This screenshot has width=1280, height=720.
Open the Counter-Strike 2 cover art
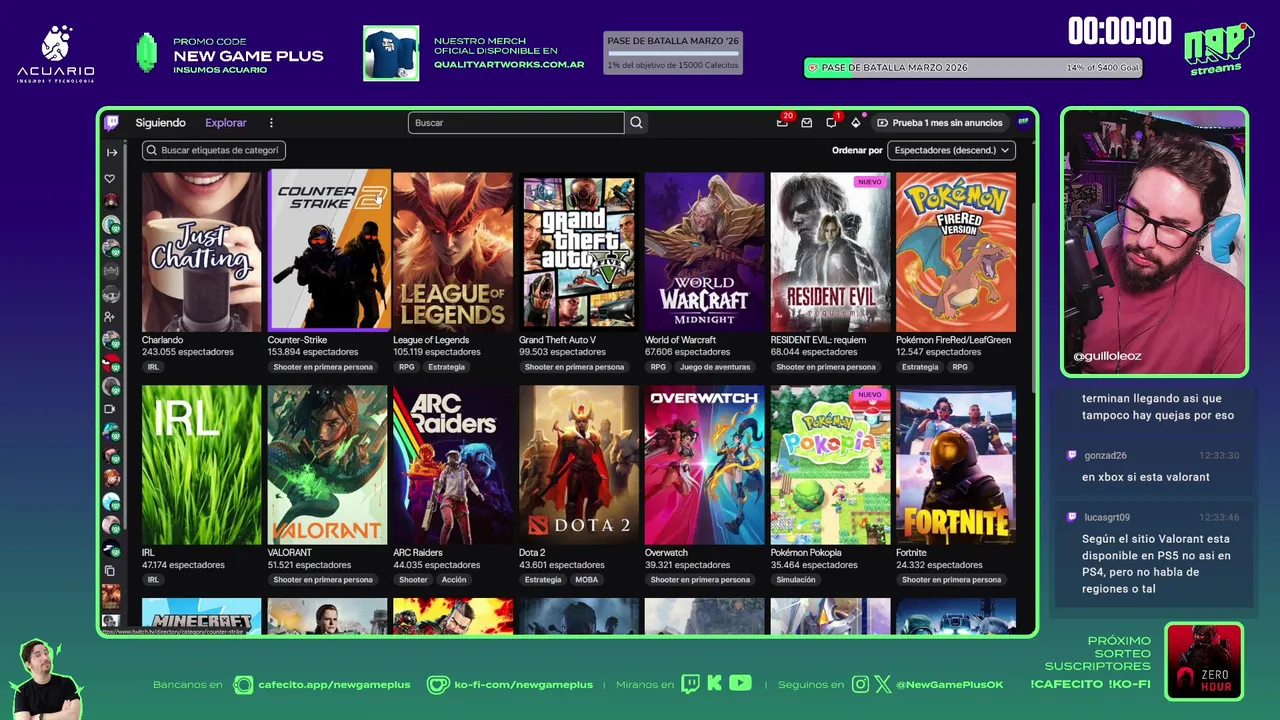pos(329,250)
